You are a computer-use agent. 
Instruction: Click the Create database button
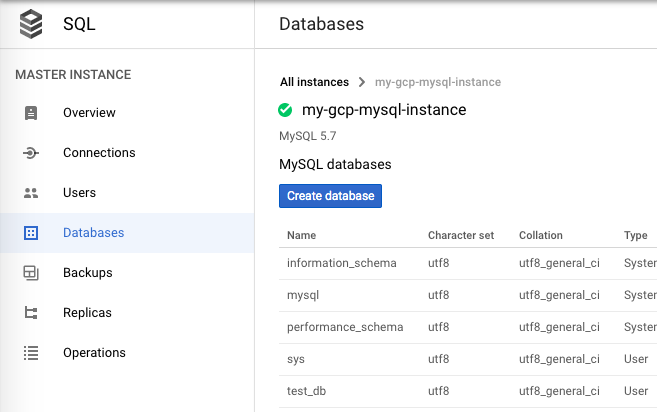point(330,196)
